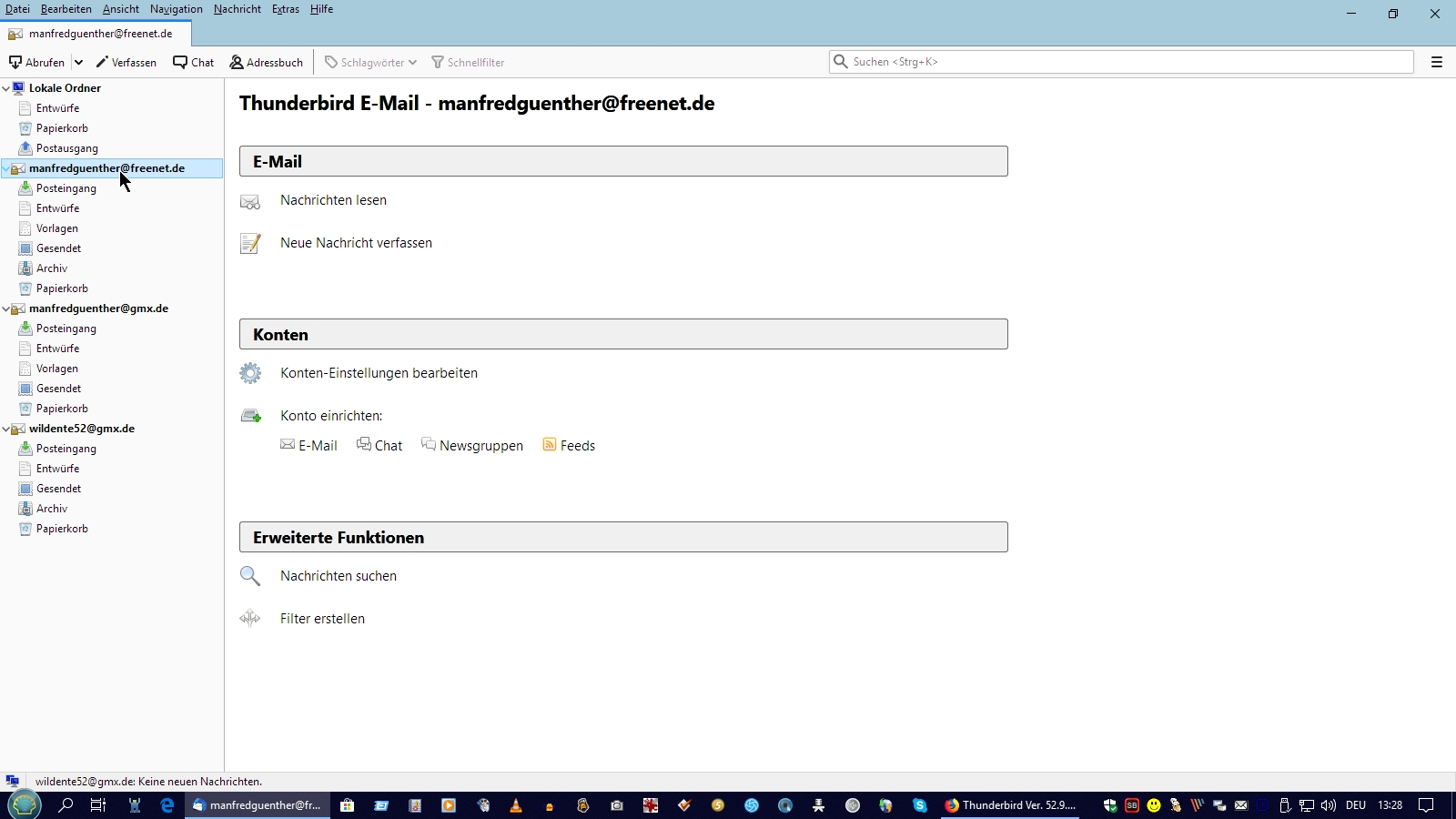Select Archiv under the freenet.de account
The height and width of the screenshot is (819, 1456).
52,268
